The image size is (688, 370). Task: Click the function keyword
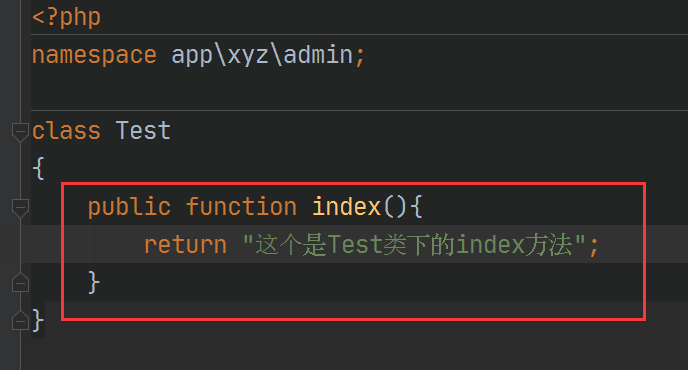click(x=241, y=206)
